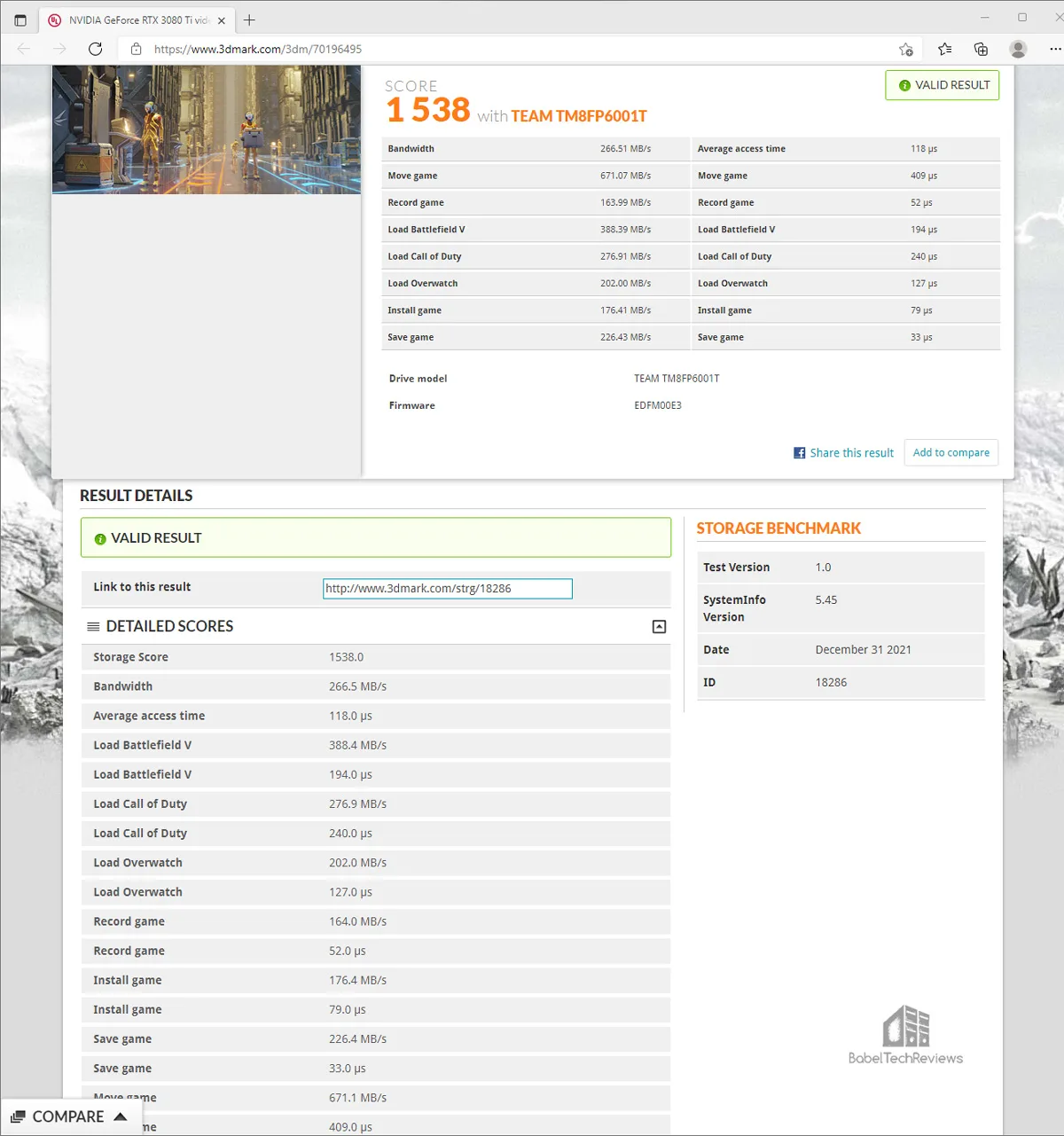This screenshot has width=1064, height=1136.
Task: Open the Favorites list
Action: coord(944,49)
